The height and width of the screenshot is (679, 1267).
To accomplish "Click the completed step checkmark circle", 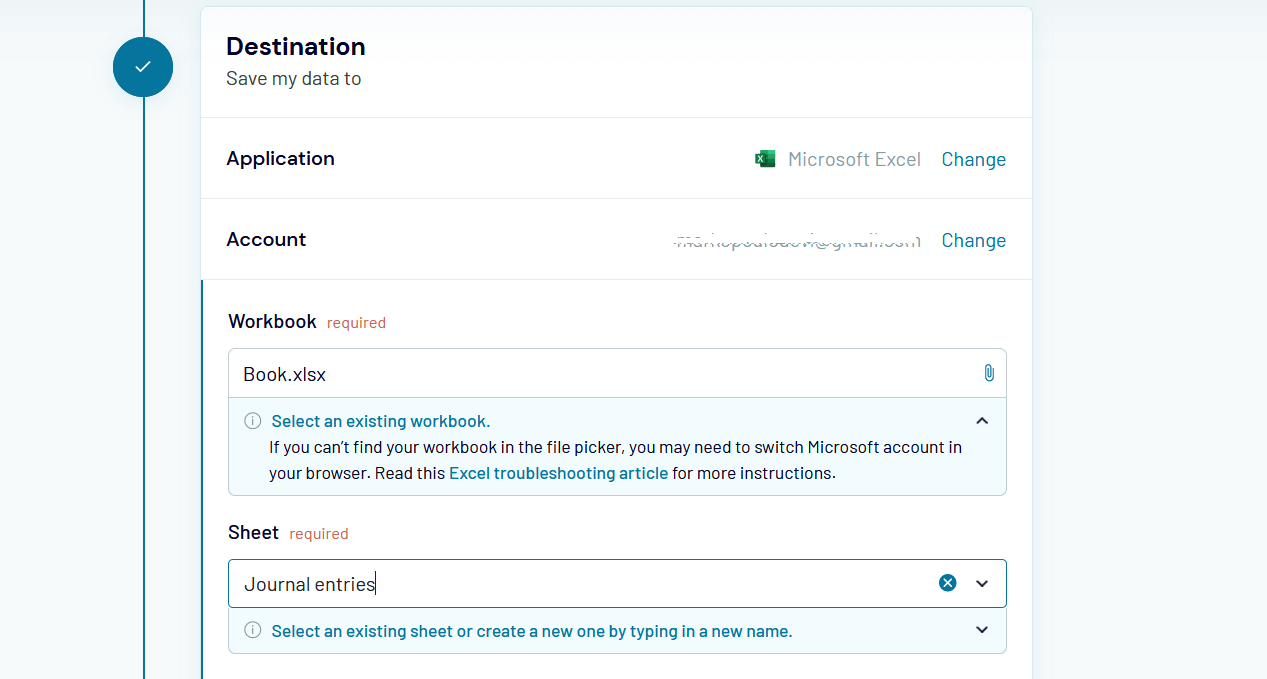I will tap(143, 67).
